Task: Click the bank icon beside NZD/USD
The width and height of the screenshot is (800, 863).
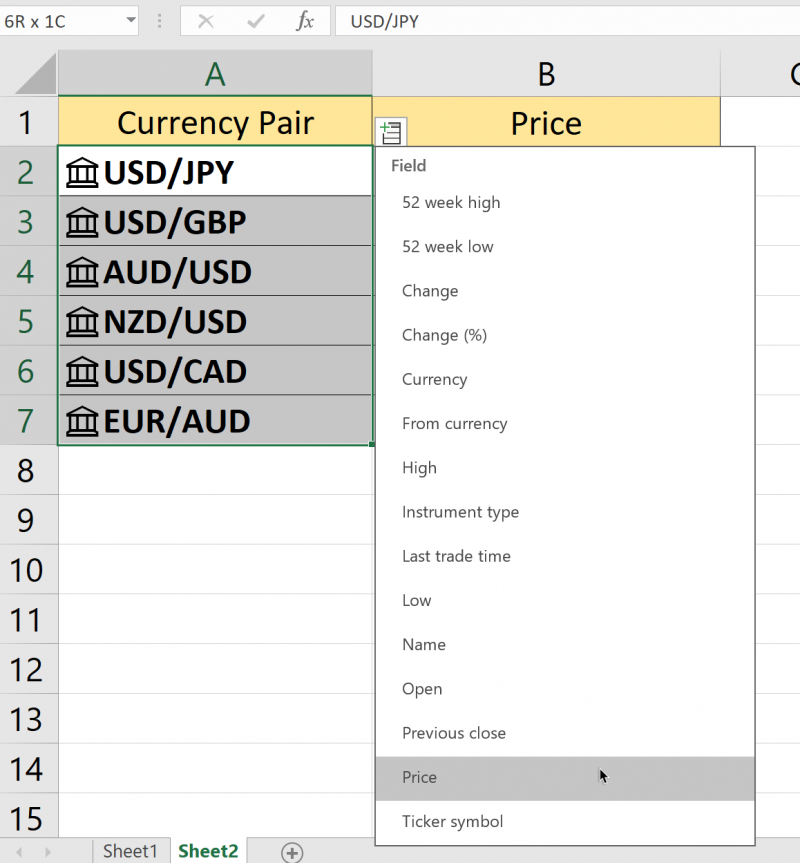Action: [x=81, y=321]
